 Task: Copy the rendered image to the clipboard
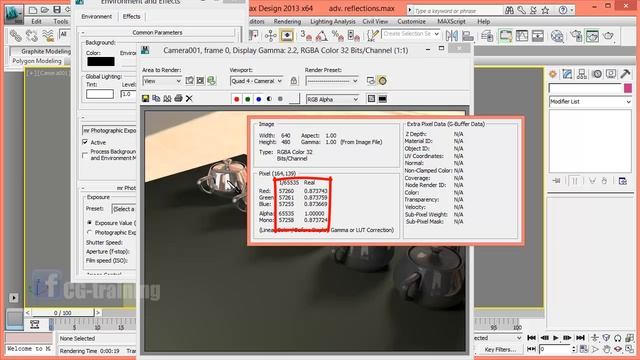point(156,98)
